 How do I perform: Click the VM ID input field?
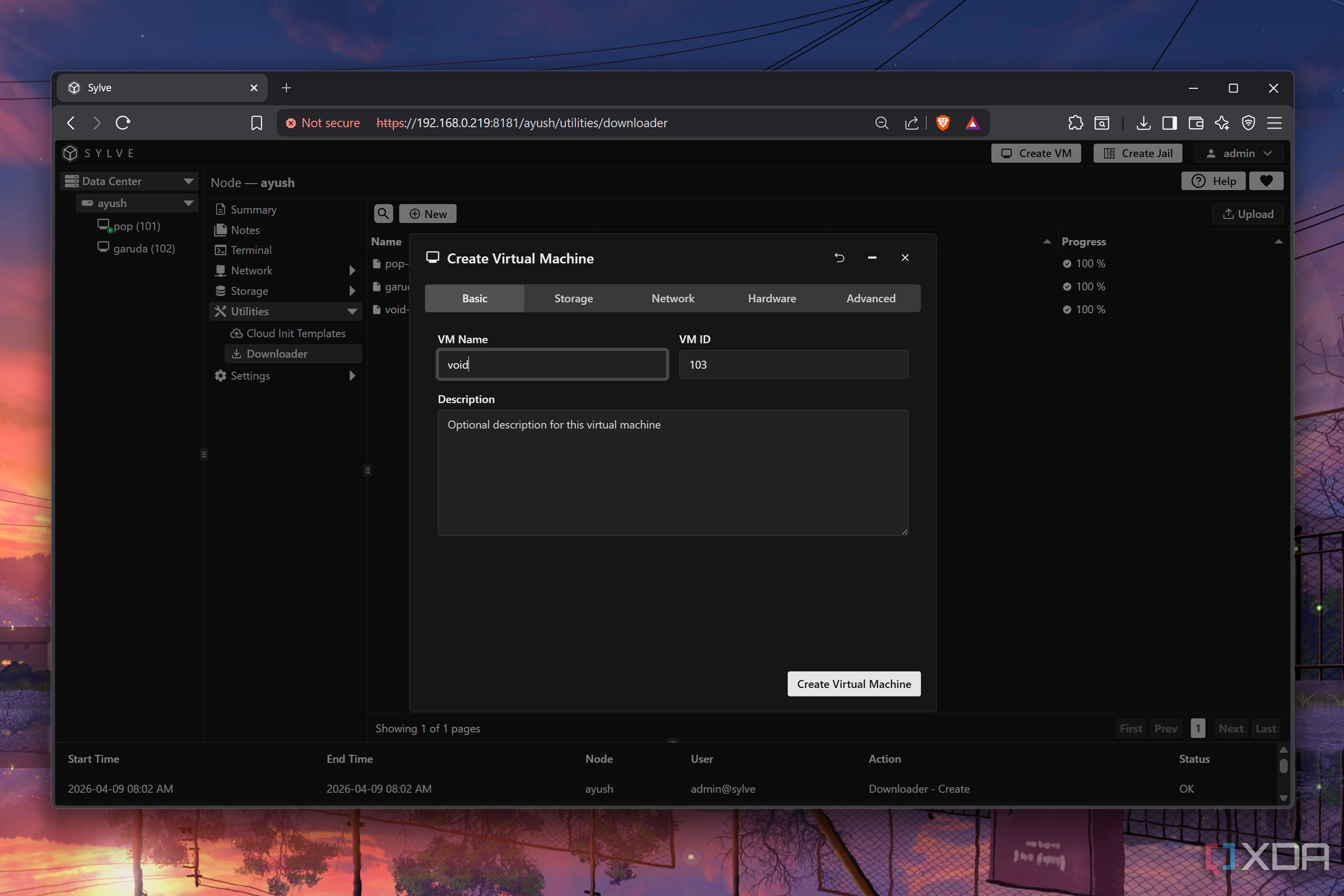click(x=793, y=365)
